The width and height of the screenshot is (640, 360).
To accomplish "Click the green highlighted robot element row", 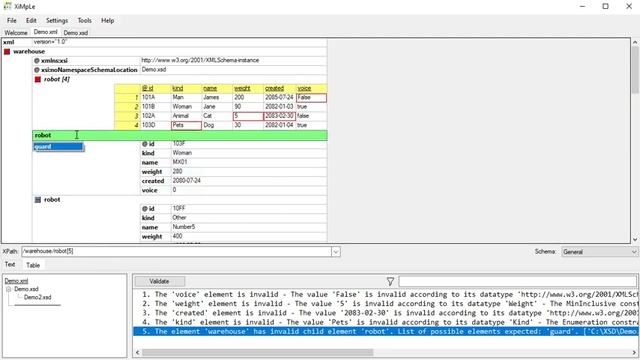I will coord(180,135).
